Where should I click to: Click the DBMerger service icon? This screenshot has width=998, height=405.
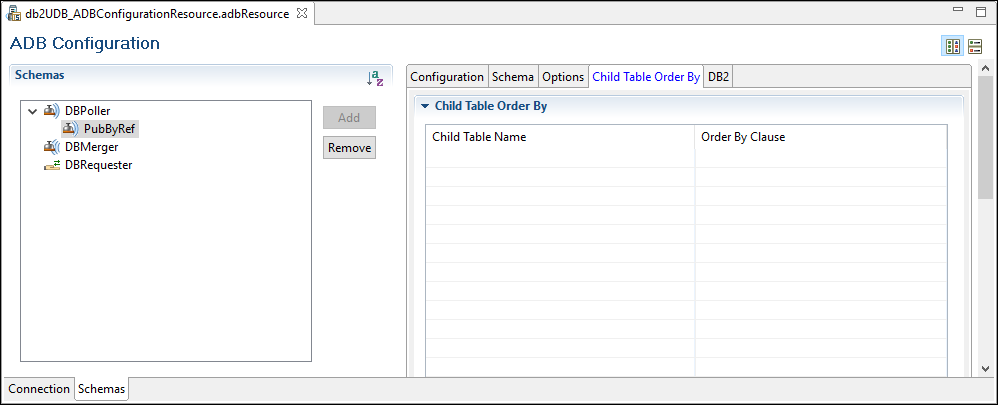[51, 147]
